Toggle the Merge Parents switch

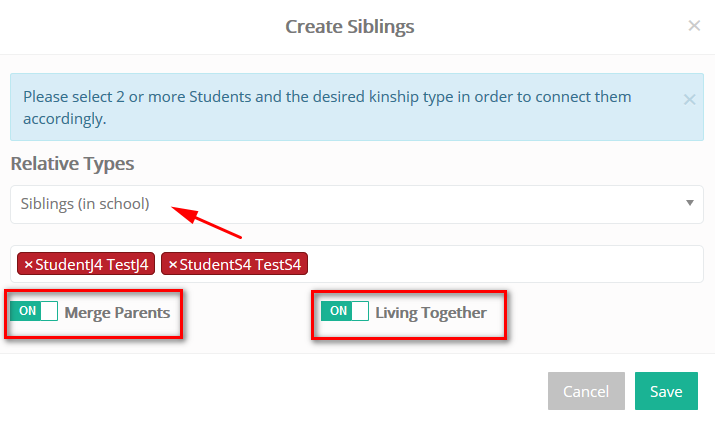(x=34, y=311)
